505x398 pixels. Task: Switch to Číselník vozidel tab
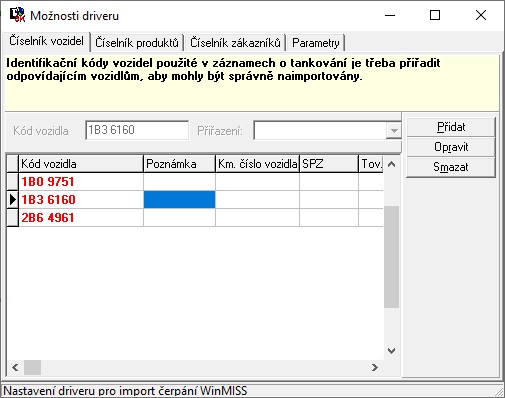(x=46, y=41)
